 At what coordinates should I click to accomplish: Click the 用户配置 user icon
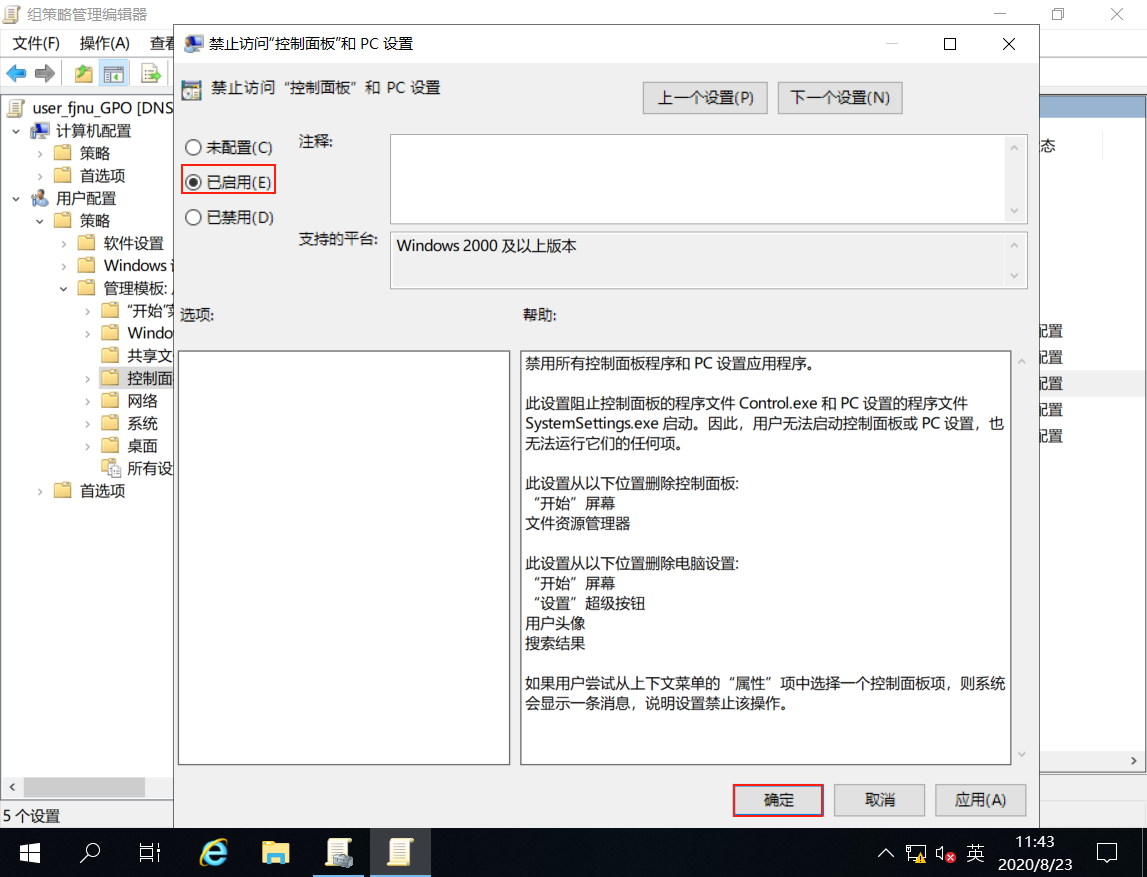(40, 198)
